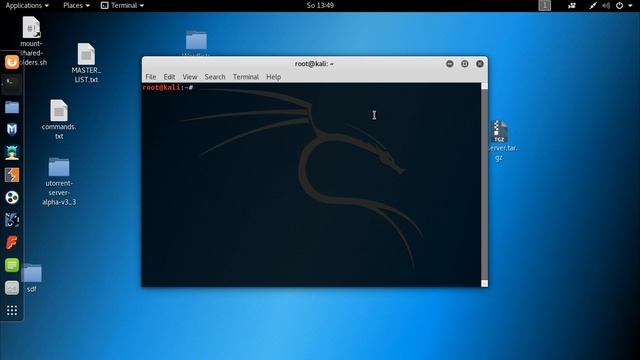Open the terminal File menu
Viewport: 640px width, 360px height.
tap(151, 77)
